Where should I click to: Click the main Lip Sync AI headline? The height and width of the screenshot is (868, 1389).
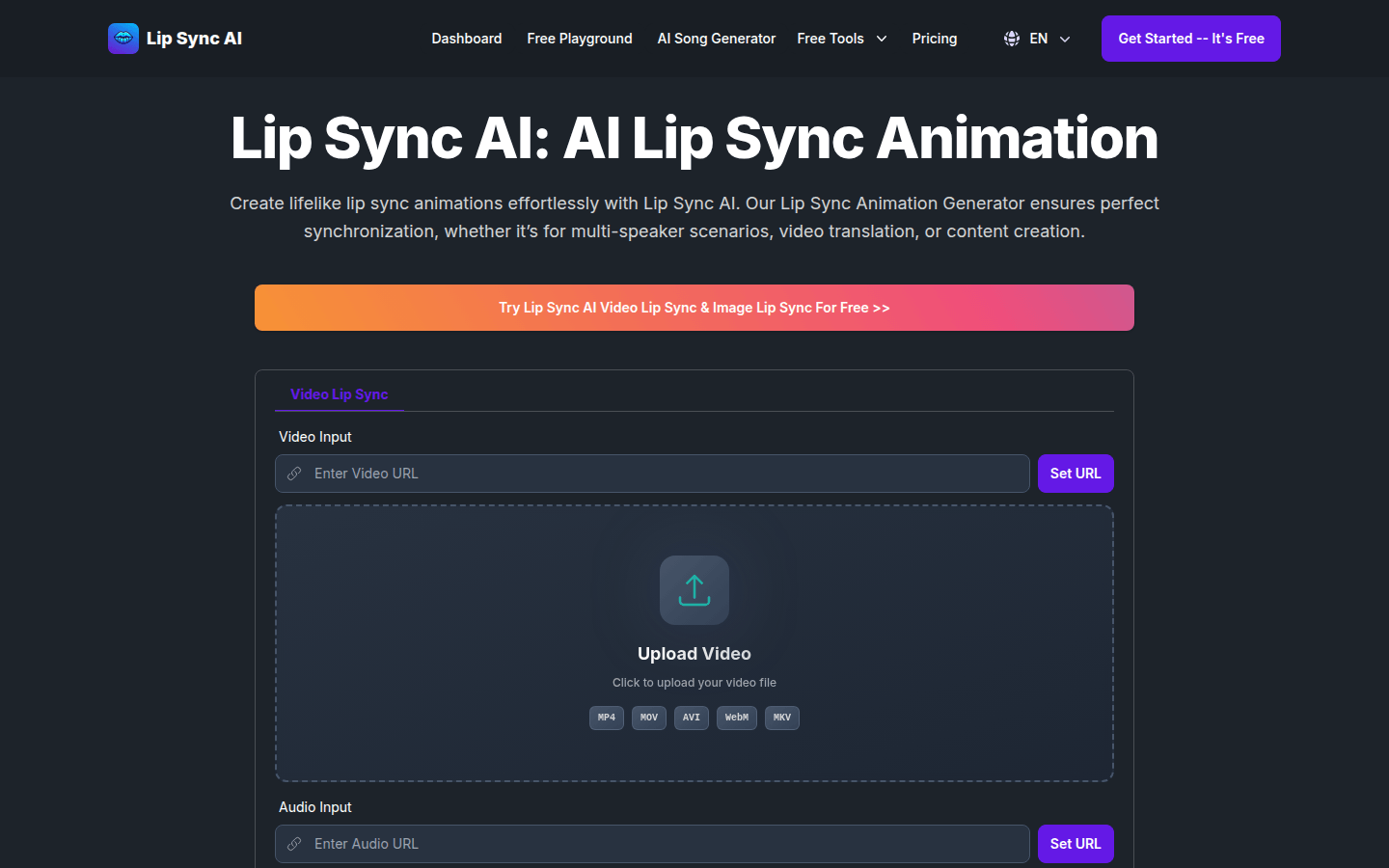(694, 138)
